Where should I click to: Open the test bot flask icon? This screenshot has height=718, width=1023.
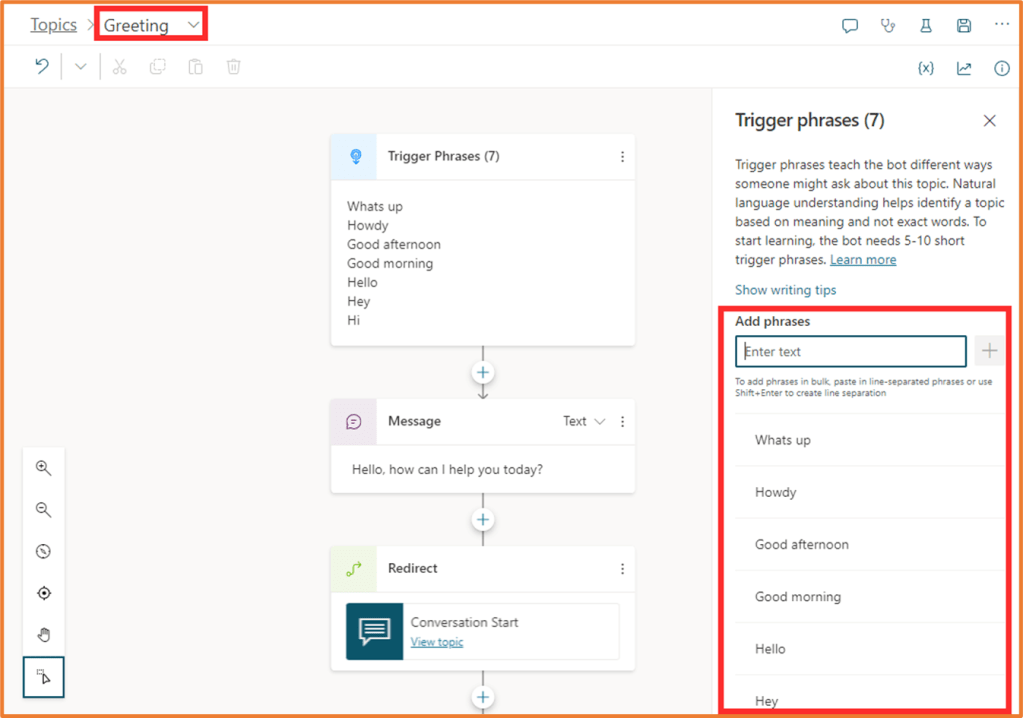(926, 26)
